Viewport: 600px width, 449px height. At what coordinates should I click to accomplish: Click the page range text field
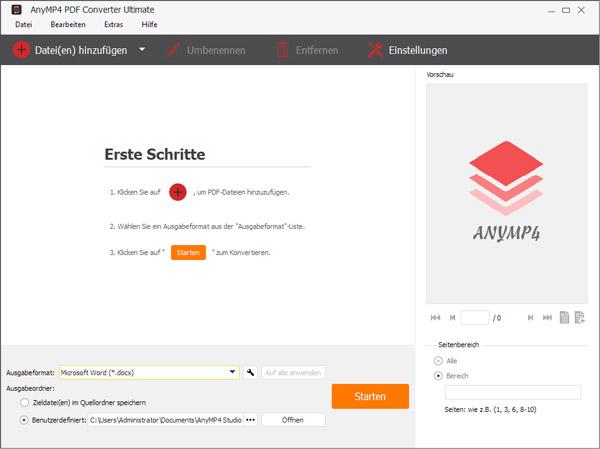pyautogui.click(x=513, y=392)
